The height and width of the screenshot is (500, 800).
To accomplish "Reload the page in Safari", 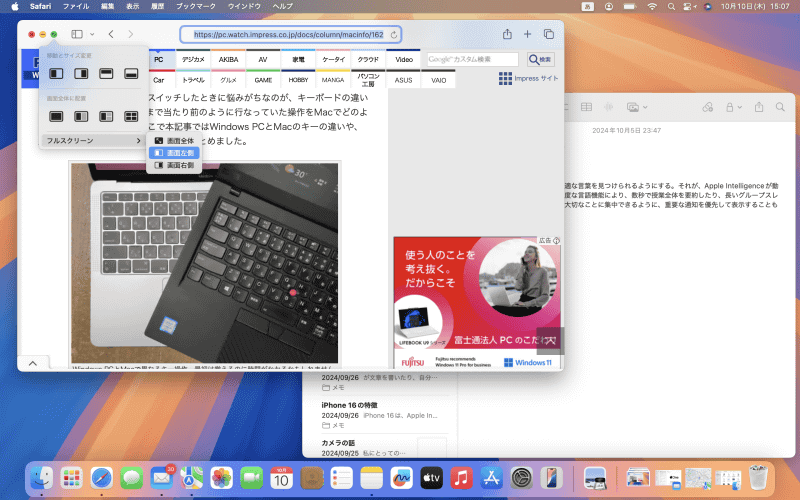I will [x=393, y=35].
